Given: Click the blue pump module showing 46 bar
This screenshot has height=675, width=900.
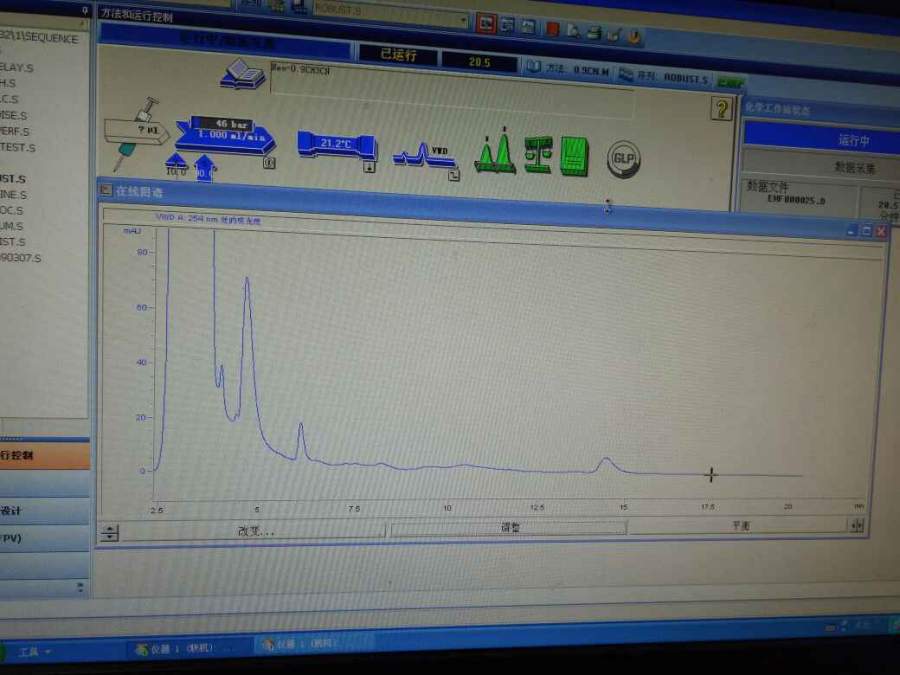Looking at the screenshot, I should point(226,135).
